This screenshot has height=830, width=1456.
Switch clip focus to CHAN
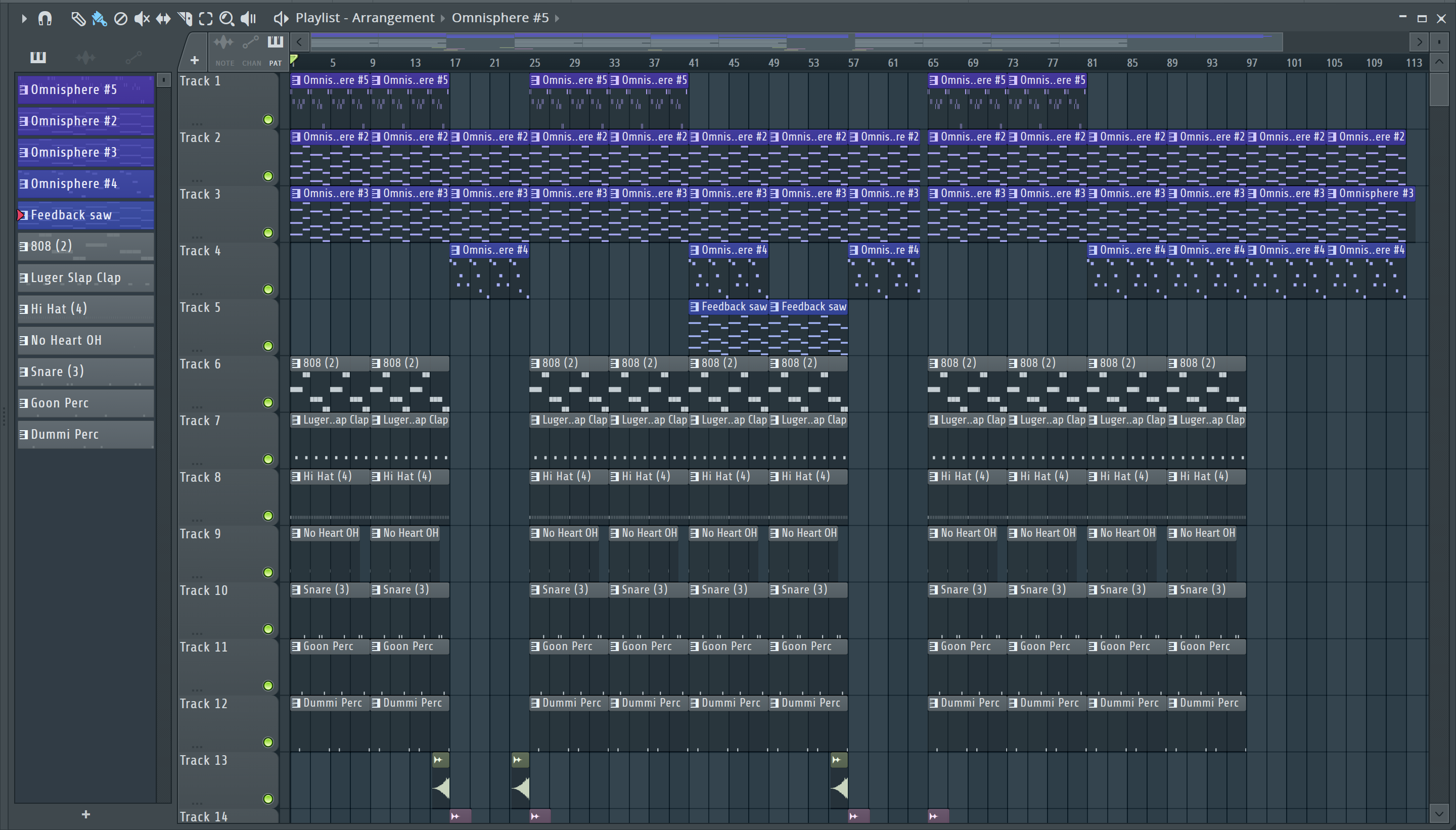point(251,50)
